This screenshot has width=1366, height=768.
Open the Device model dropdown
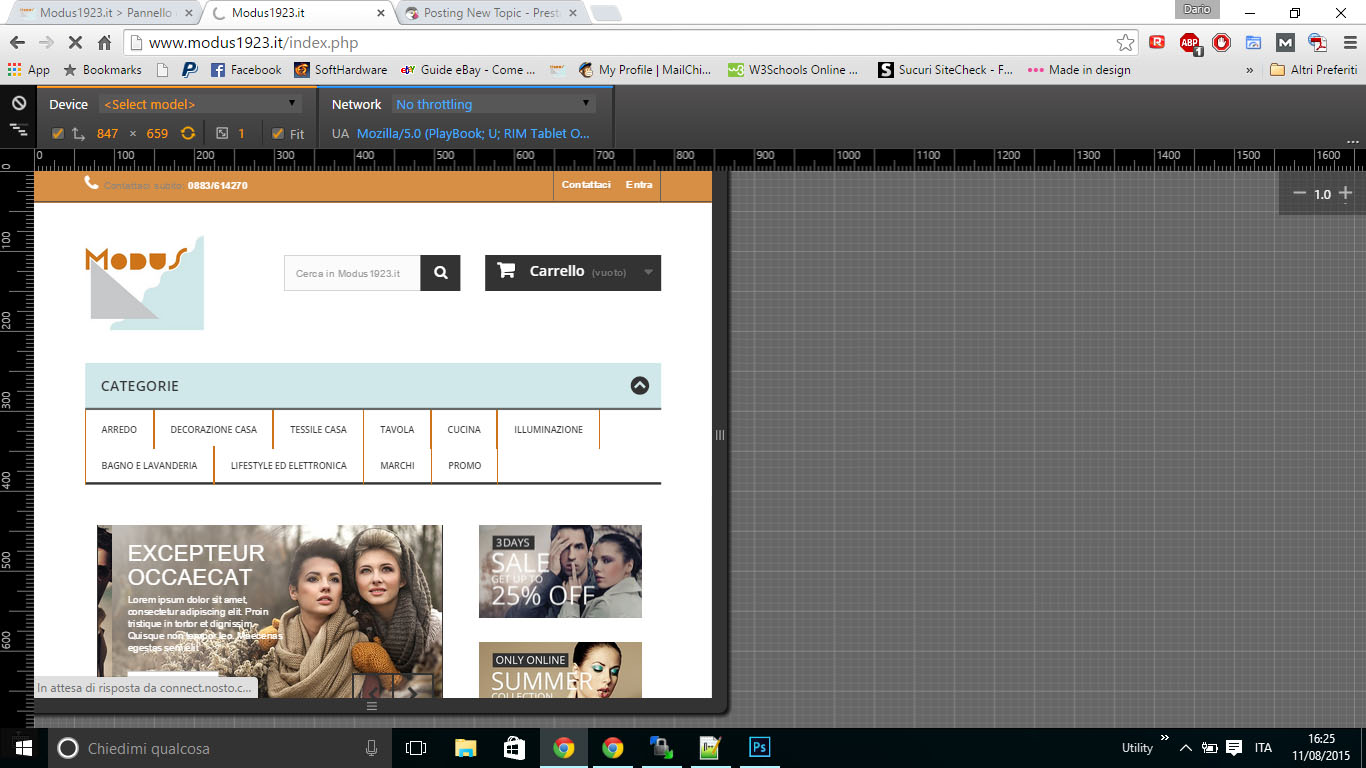point(201,104)
